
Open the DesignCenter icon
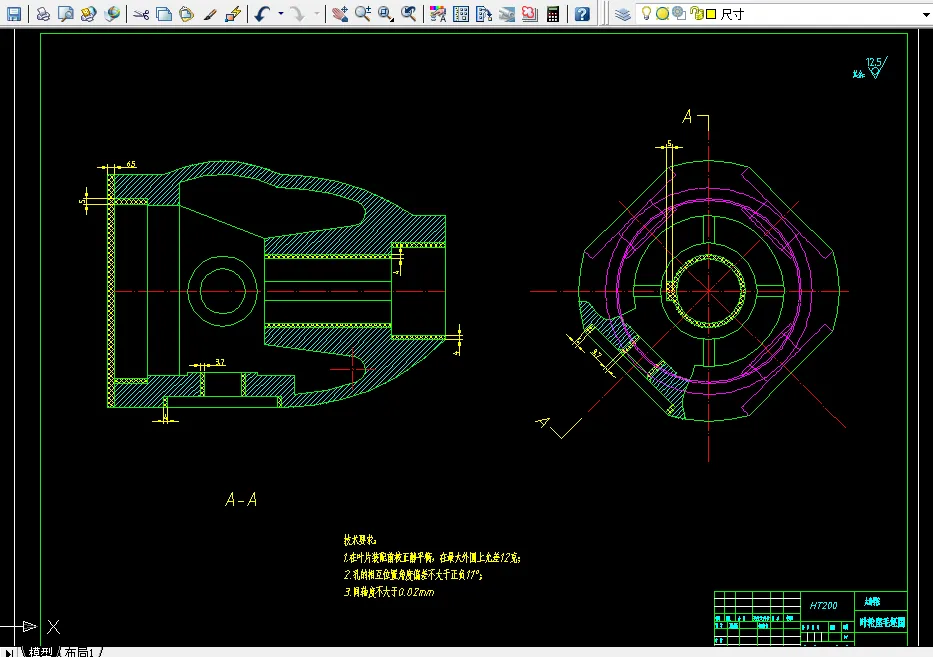pyautogui.click(x=461, y=14)
